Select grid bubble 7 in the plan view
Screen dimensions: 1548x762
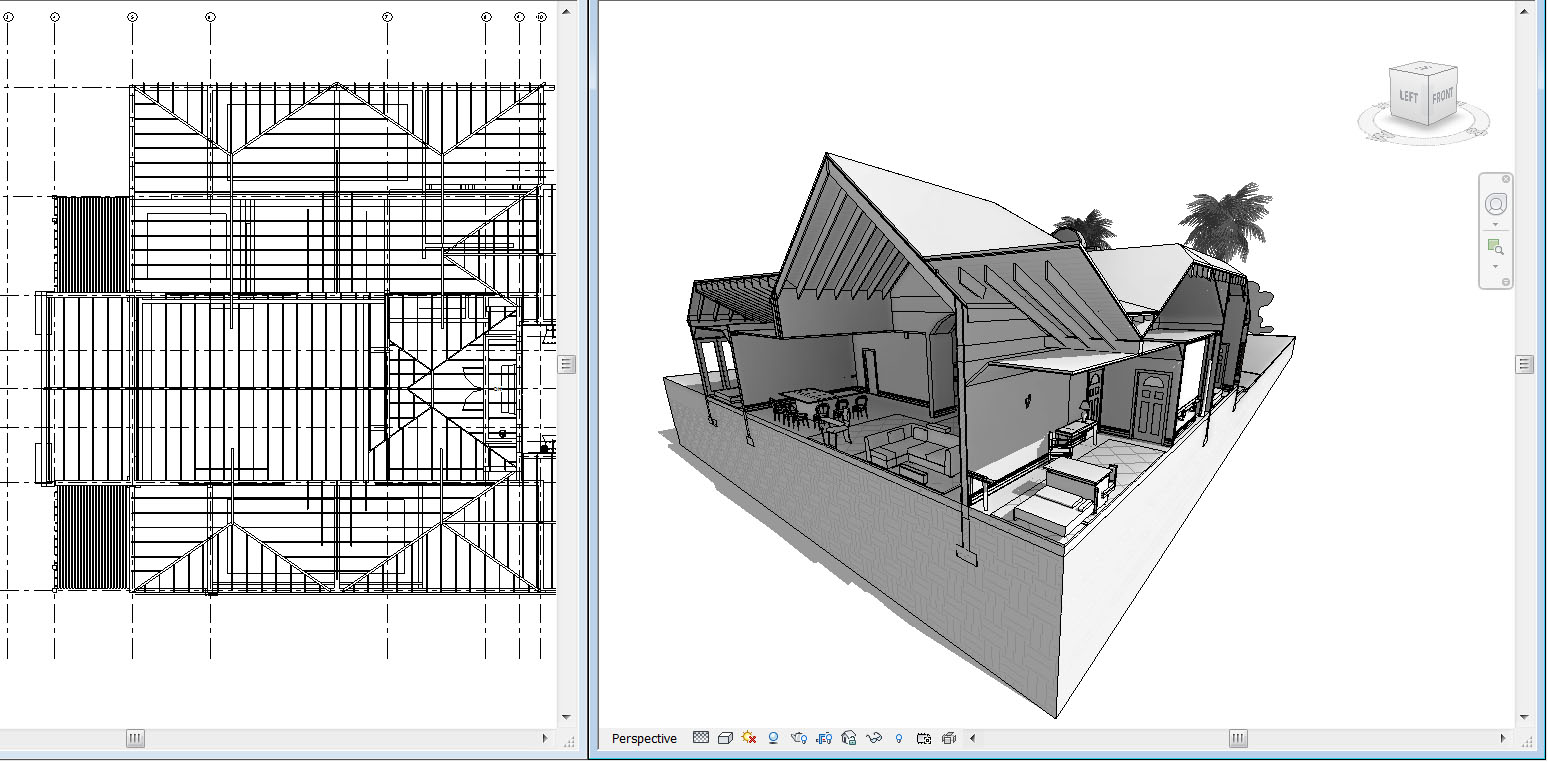point(387,17)
